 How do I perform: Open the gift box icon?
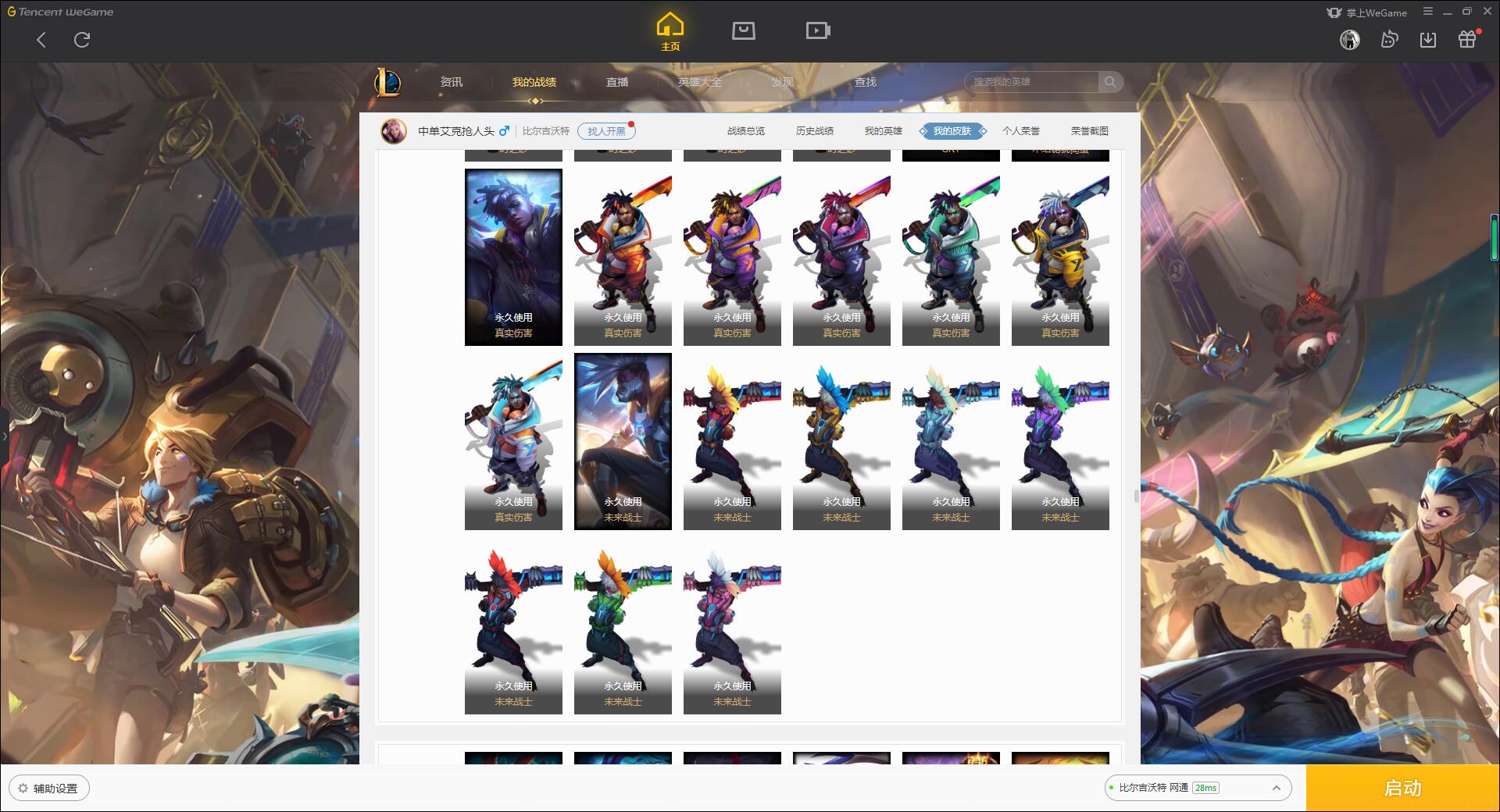click(1467, 39)
